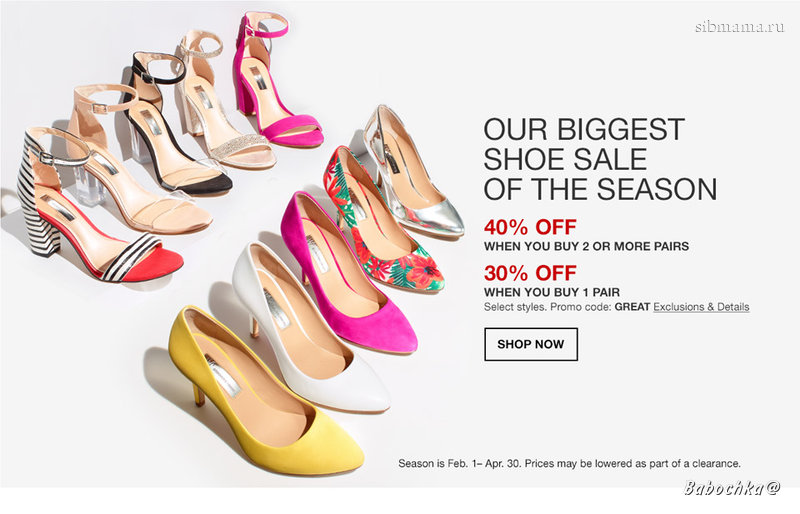Click the SHOP NOW button
Screen dimensions: 800x514
[531, 344]
